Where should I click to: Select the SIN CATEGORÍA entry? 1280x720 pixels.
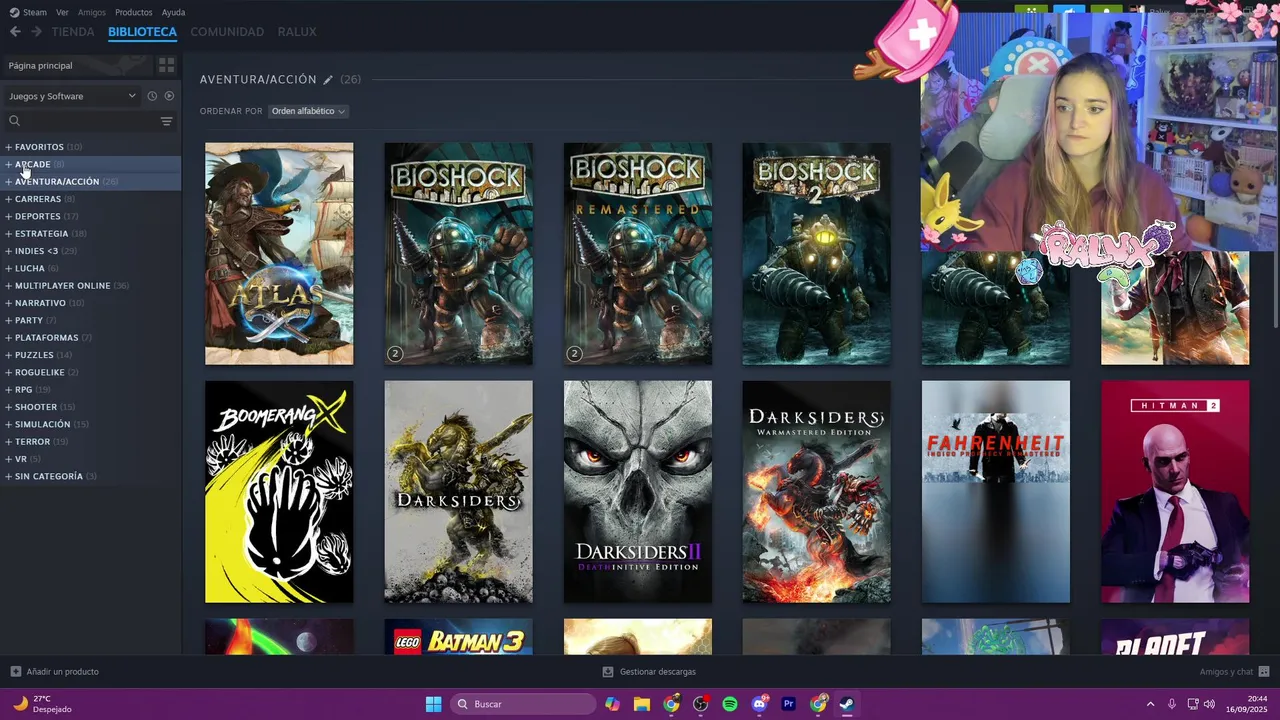(x=49, y=477)
